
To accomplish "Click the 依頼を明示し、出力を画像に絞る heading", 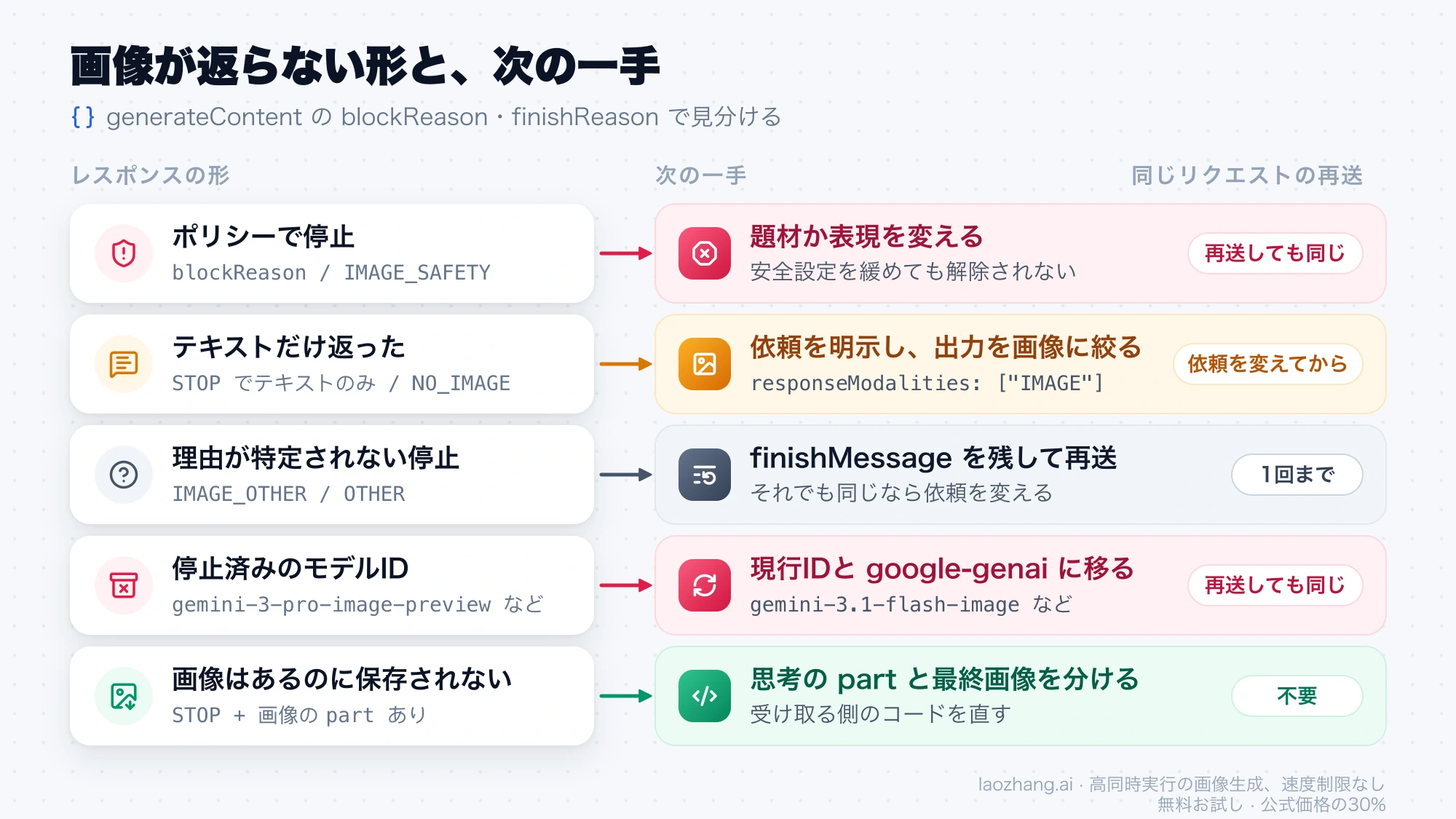I will coord(946,347).
